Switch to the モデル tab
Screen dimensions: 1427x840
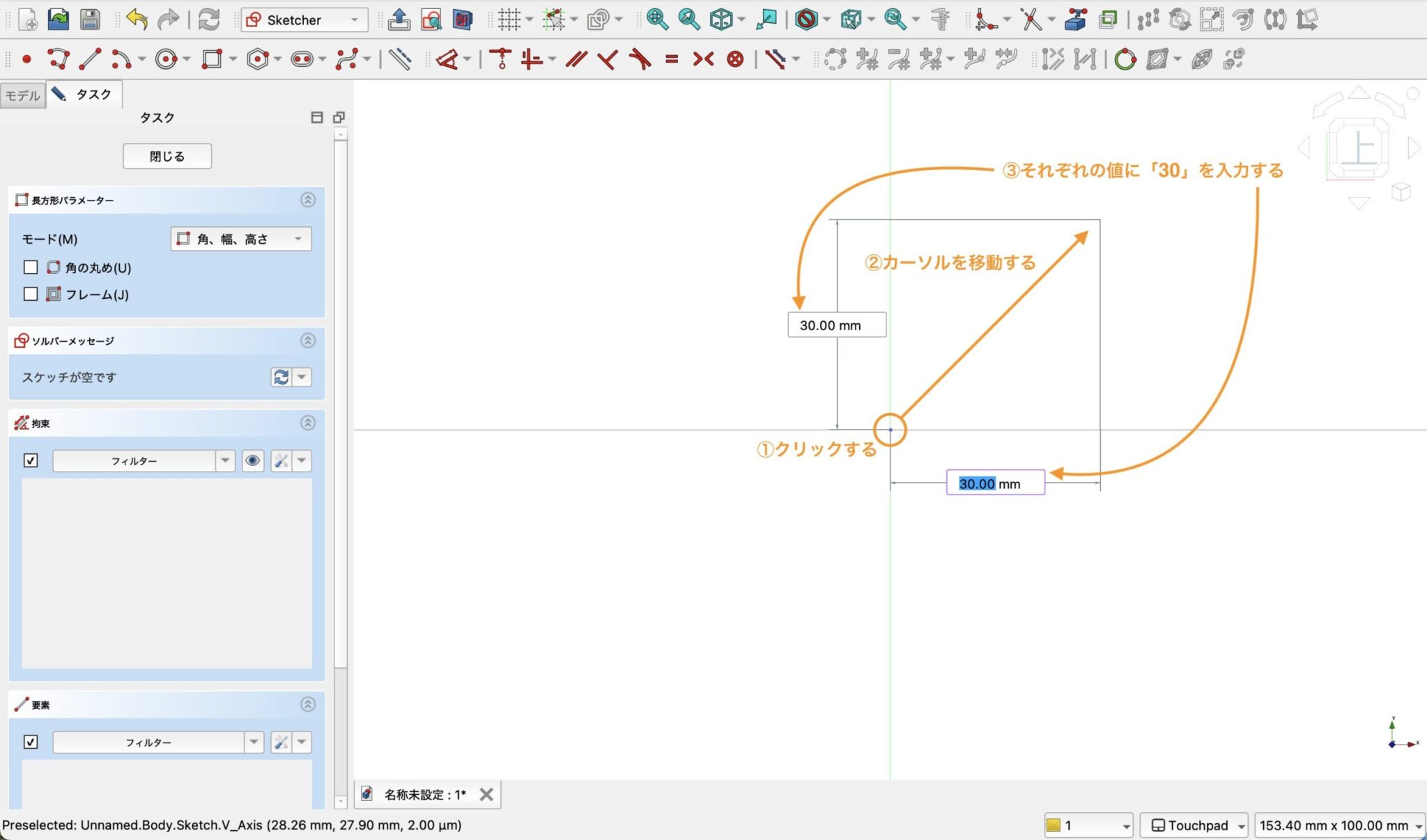pyautogui.click(x=23, y=95)
